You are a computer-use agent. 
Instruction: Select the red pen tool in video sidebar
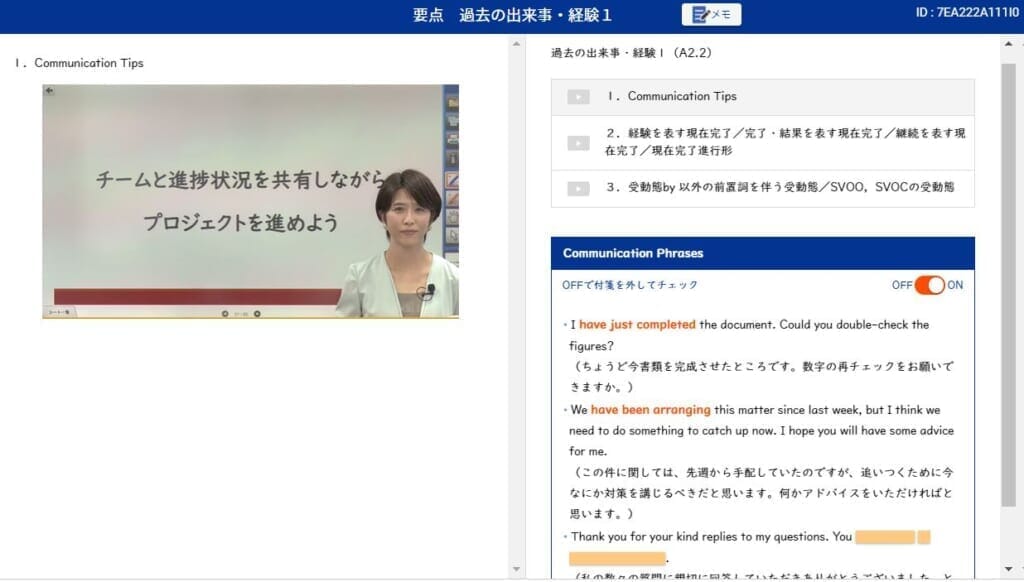coord(452,181)
